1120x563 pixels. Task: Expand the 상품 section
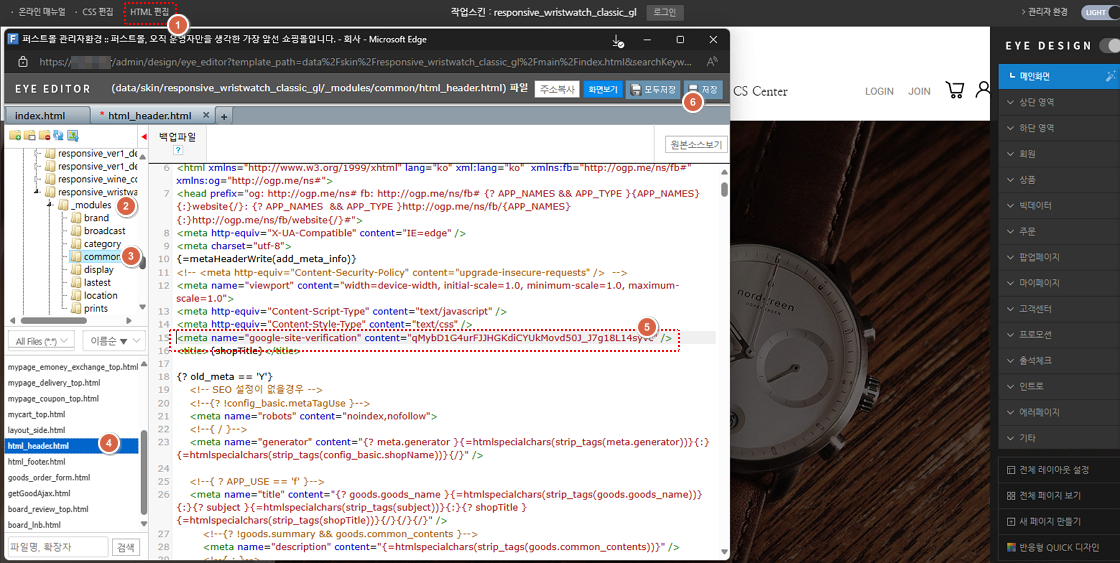(x=1059, y=180)
